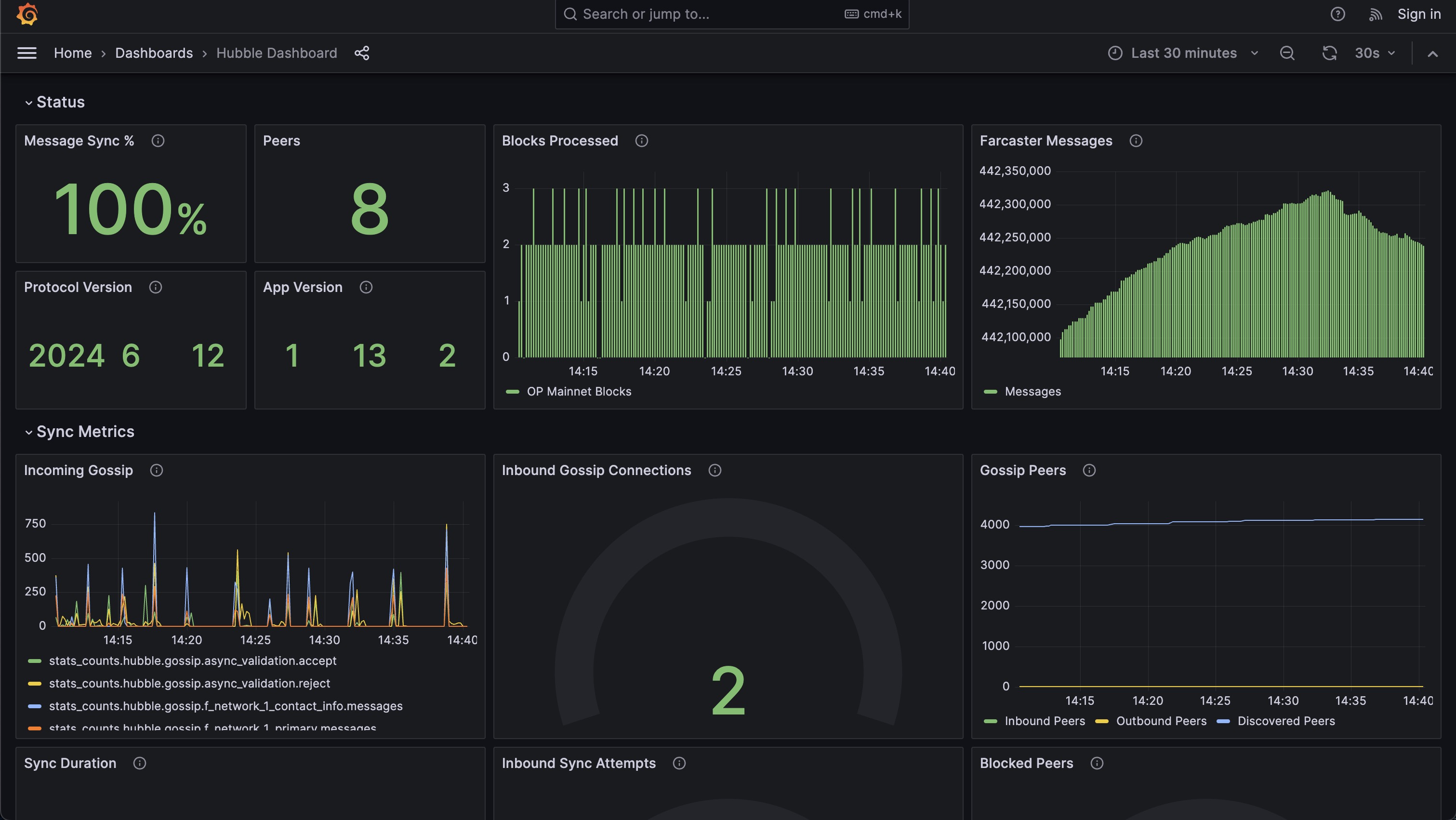
Task: Open the Last 30 minutes time range dropdown
Action: point(1184,53)
